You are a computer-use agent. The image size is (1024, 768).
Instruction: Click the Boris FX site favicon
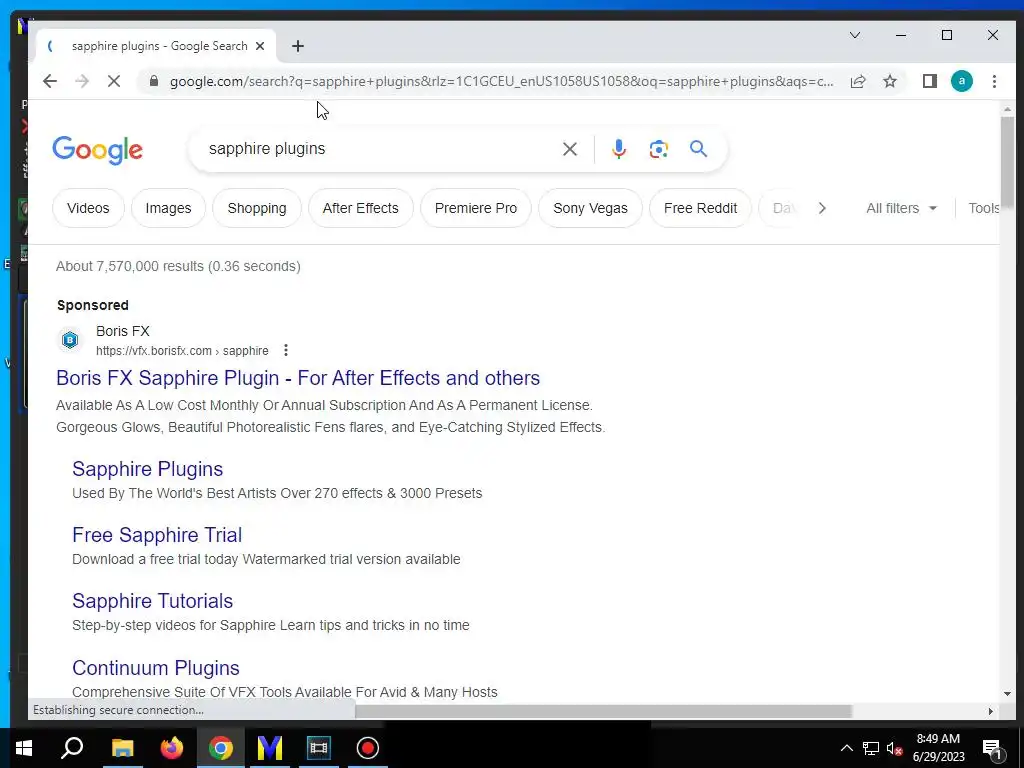(70, 340)
